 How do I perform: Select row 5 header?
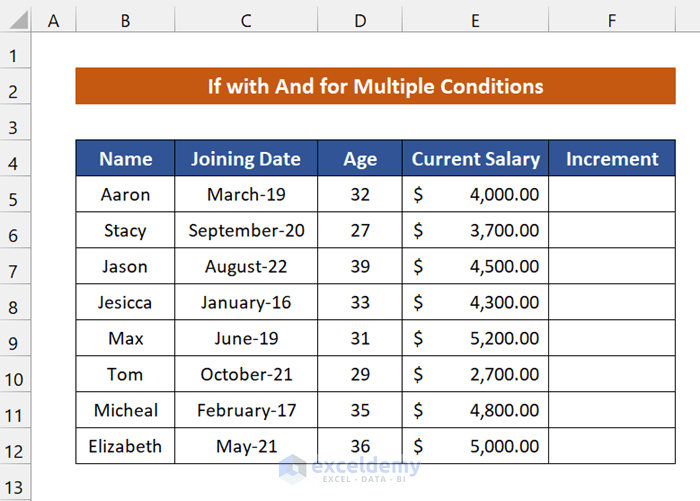point(15,195)
